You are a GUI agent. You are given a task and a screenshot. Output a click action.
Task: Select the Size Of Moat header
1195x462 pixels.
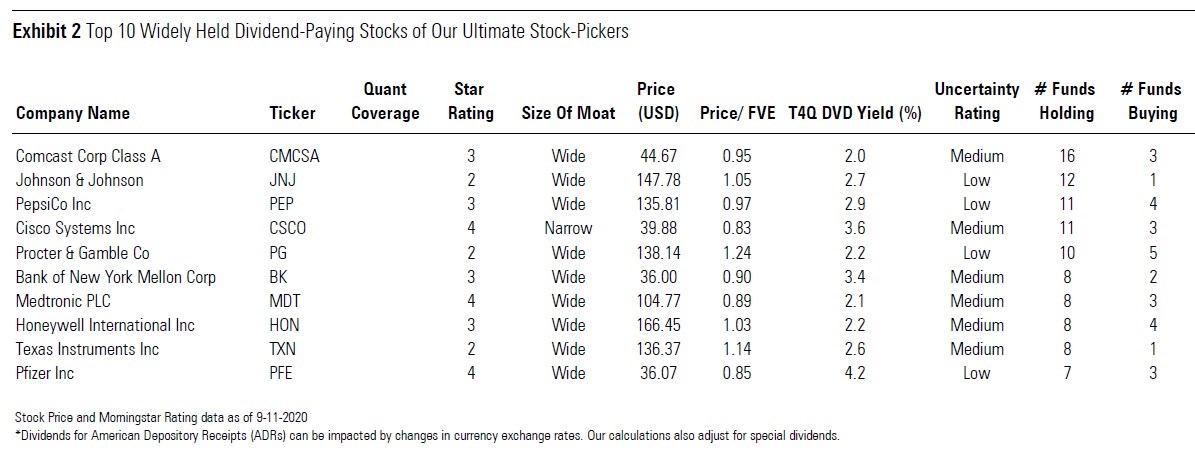pos(568,113)
